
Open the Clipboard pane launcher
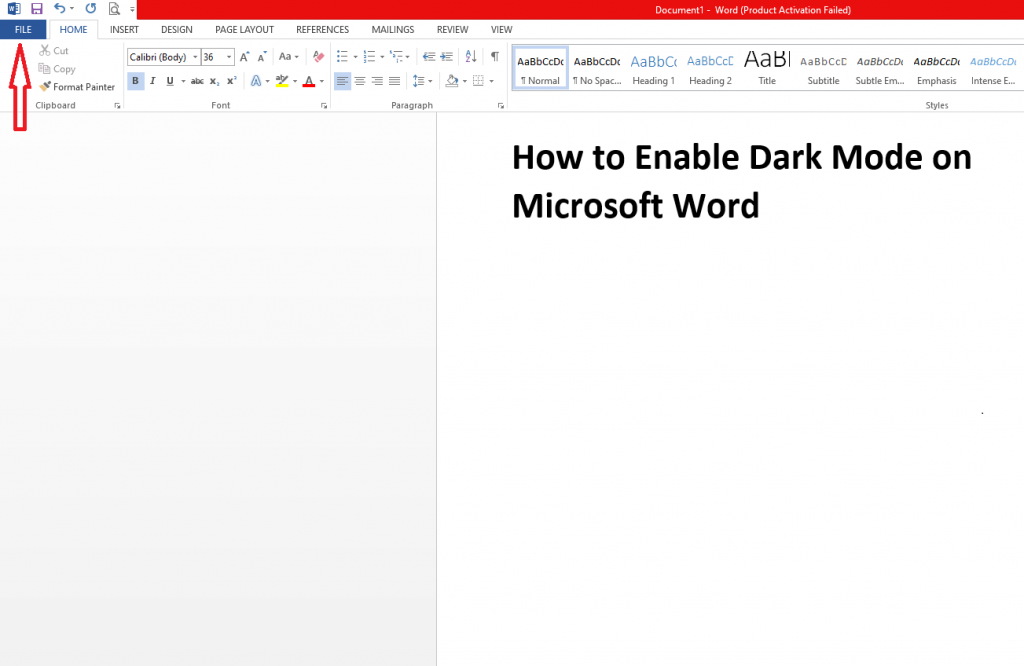(x=118, y=106)
